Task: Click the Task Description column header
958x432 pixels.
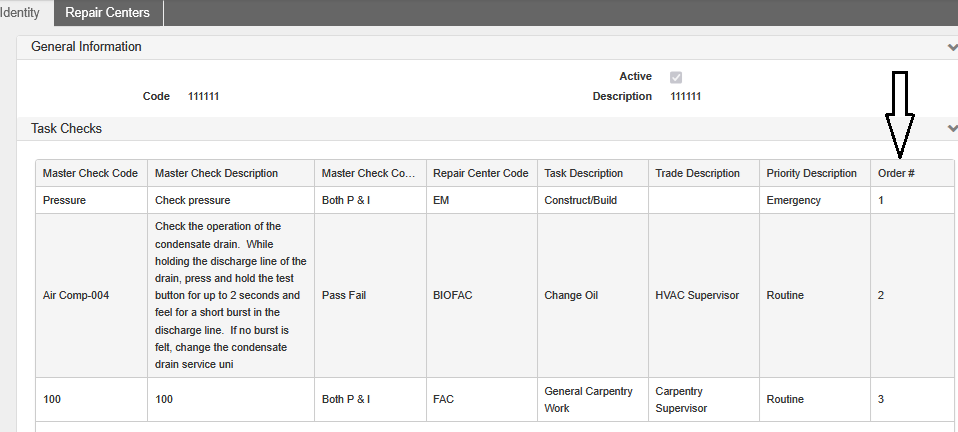Action: [583, 173]
